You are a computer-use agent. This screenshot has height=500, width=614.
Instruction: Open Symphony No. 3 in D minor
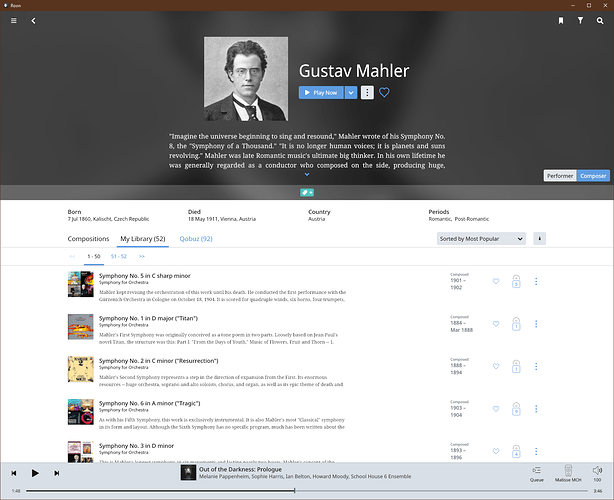136,446
